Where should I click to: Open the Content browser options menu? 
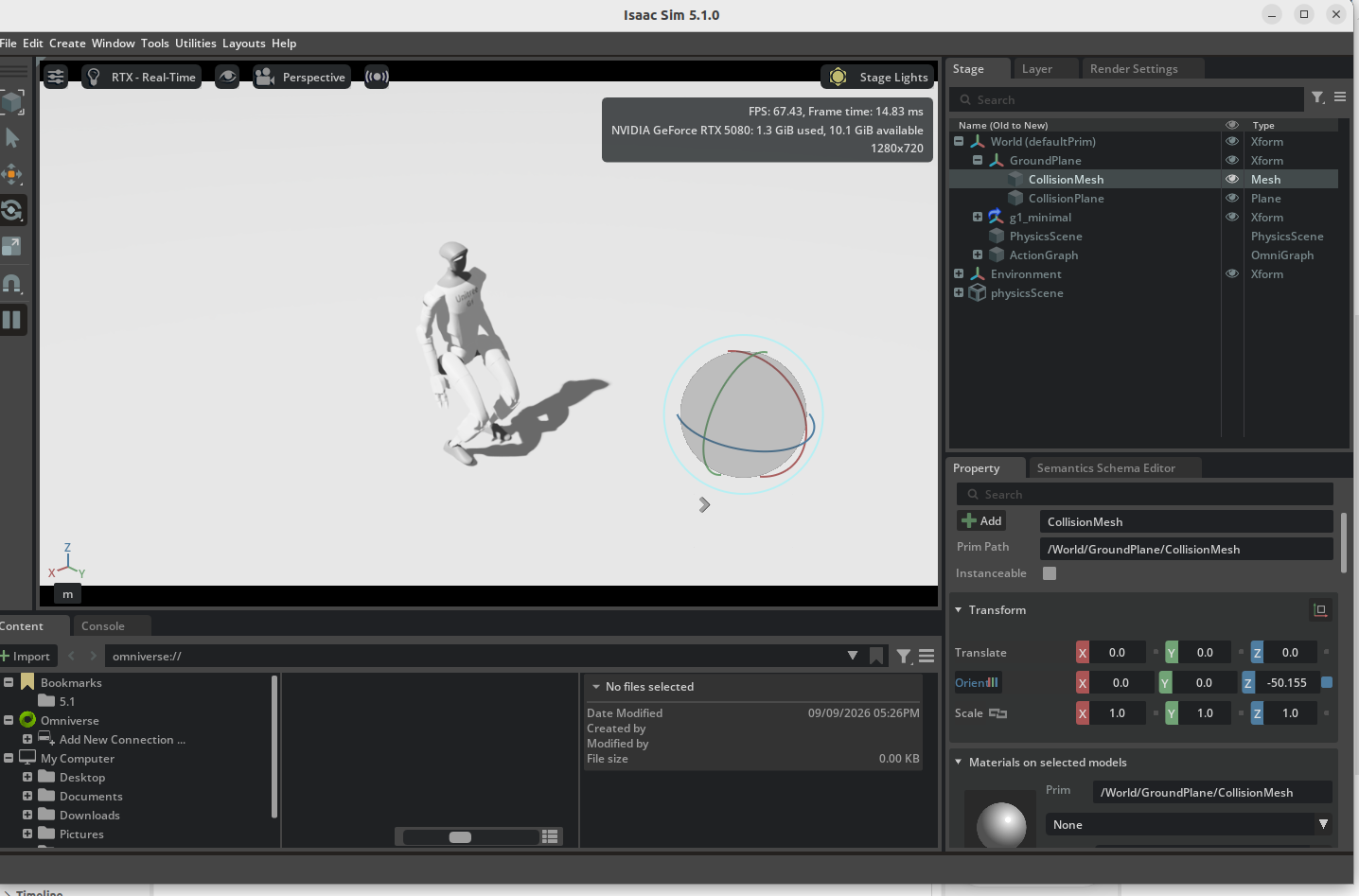(927, 656)
